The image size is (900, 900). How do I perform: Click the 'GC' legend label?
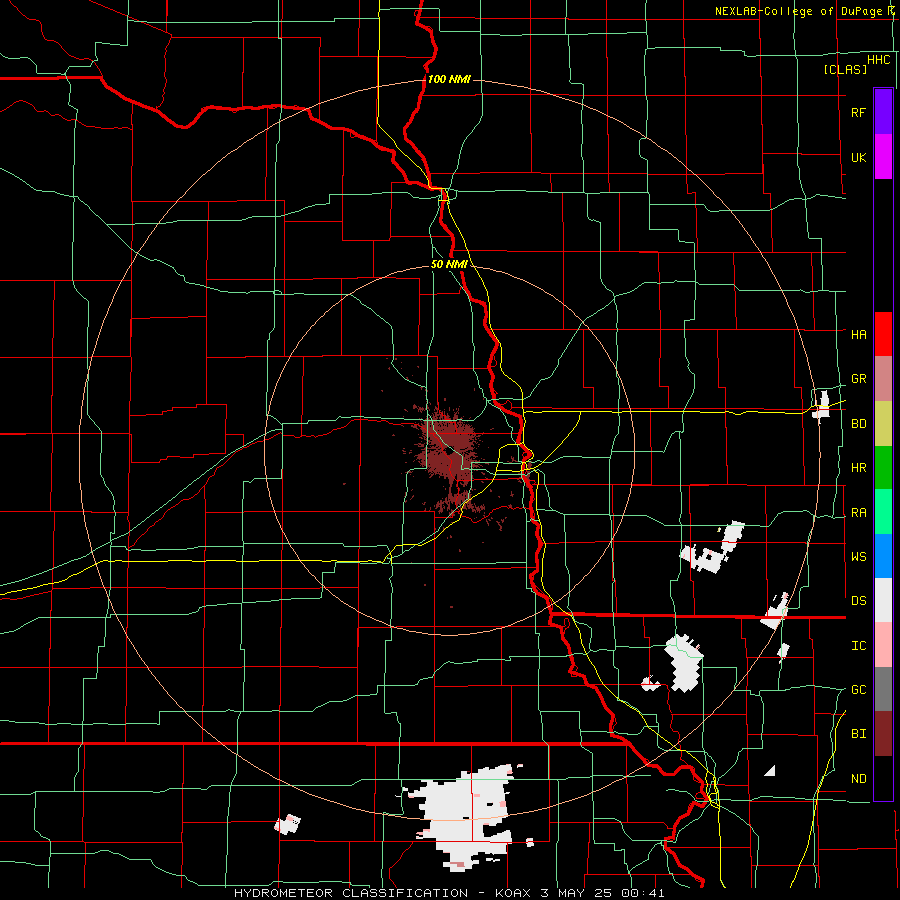coord(858,690)
